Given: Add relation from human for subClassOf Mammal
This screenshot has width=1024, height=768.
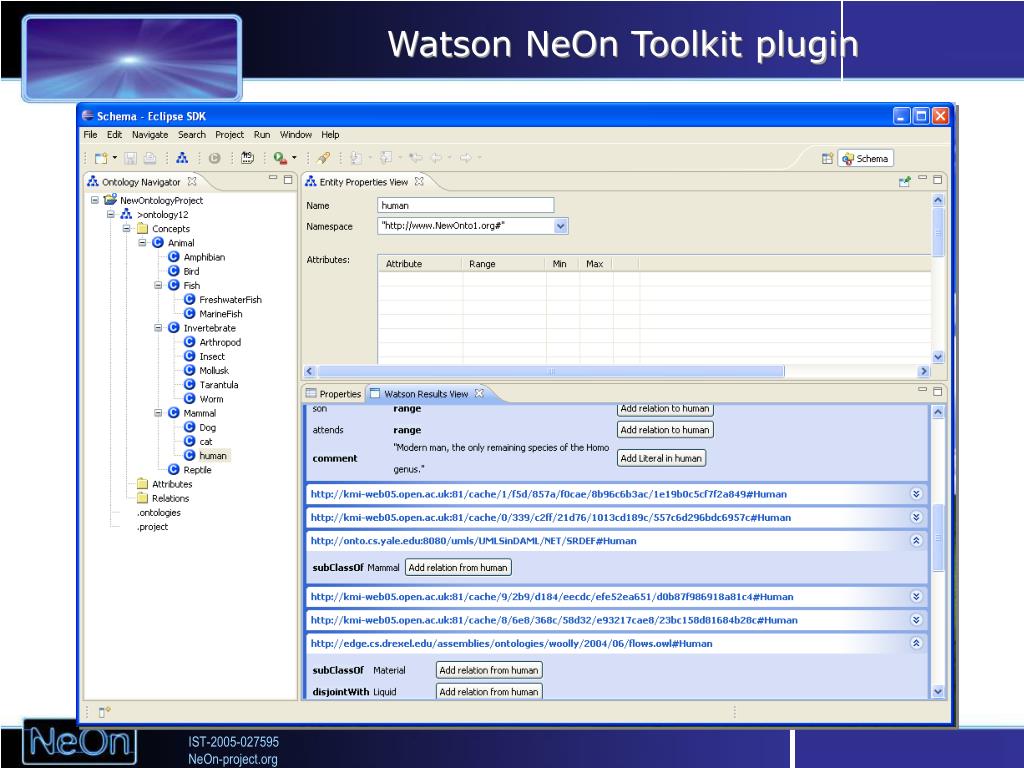Looking at the screenshot, I should (x=458, y=568).
